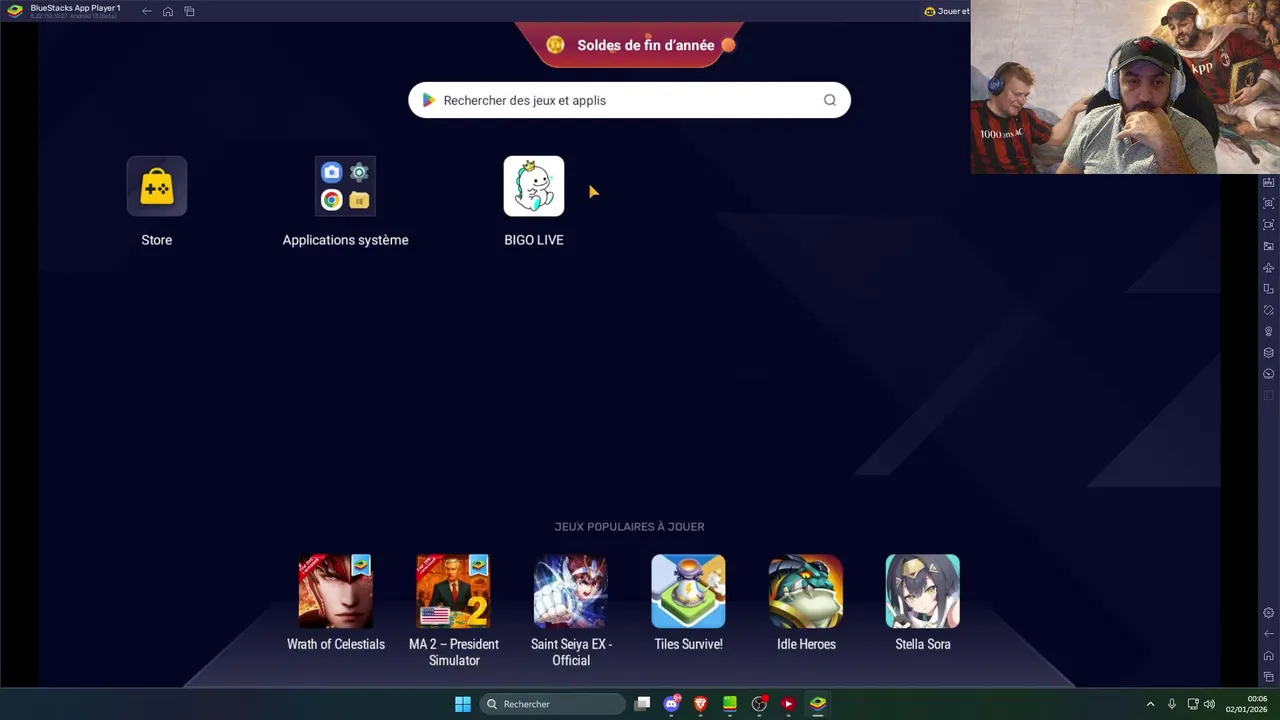
Task: Click the magnifier icon in search bar
Action: [x=830, y=100]
